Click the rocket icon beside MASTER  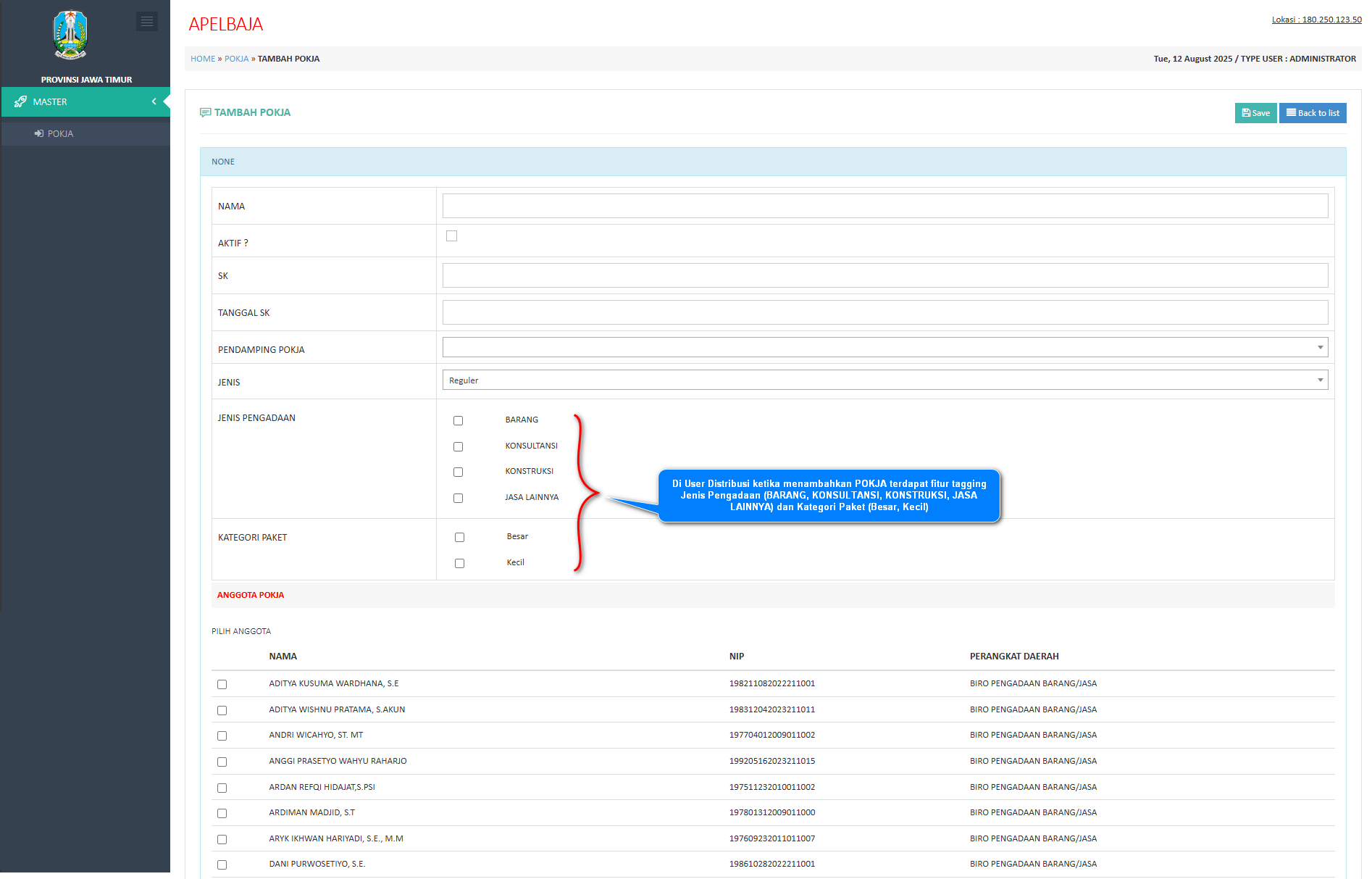tap(20, 101)
